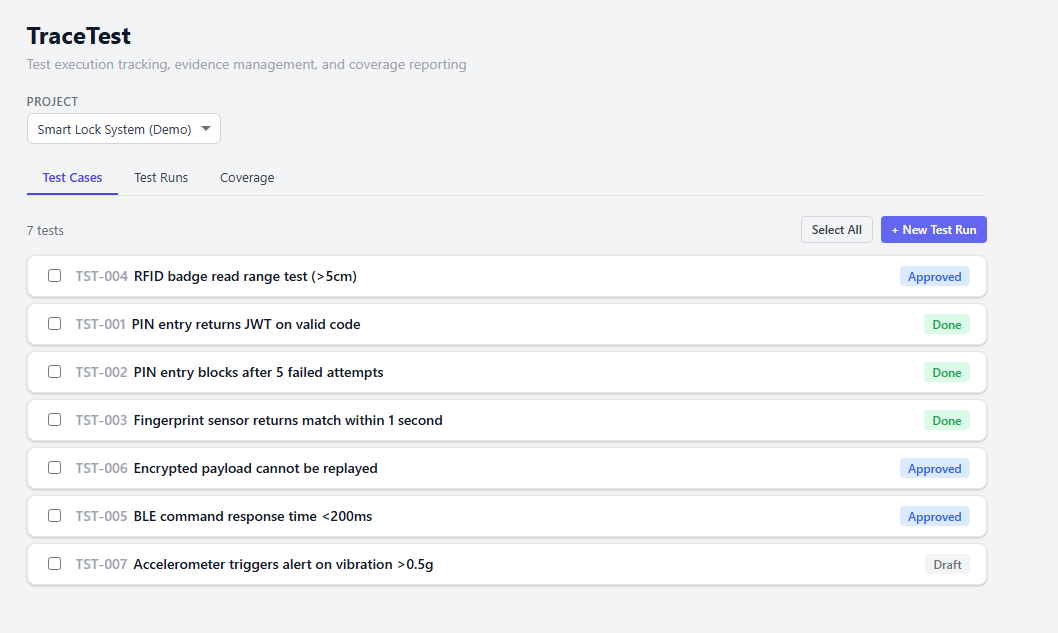This screenshot has width=1058, height=633.
Task: Click the Select All button
Action: tap(837, 229)
